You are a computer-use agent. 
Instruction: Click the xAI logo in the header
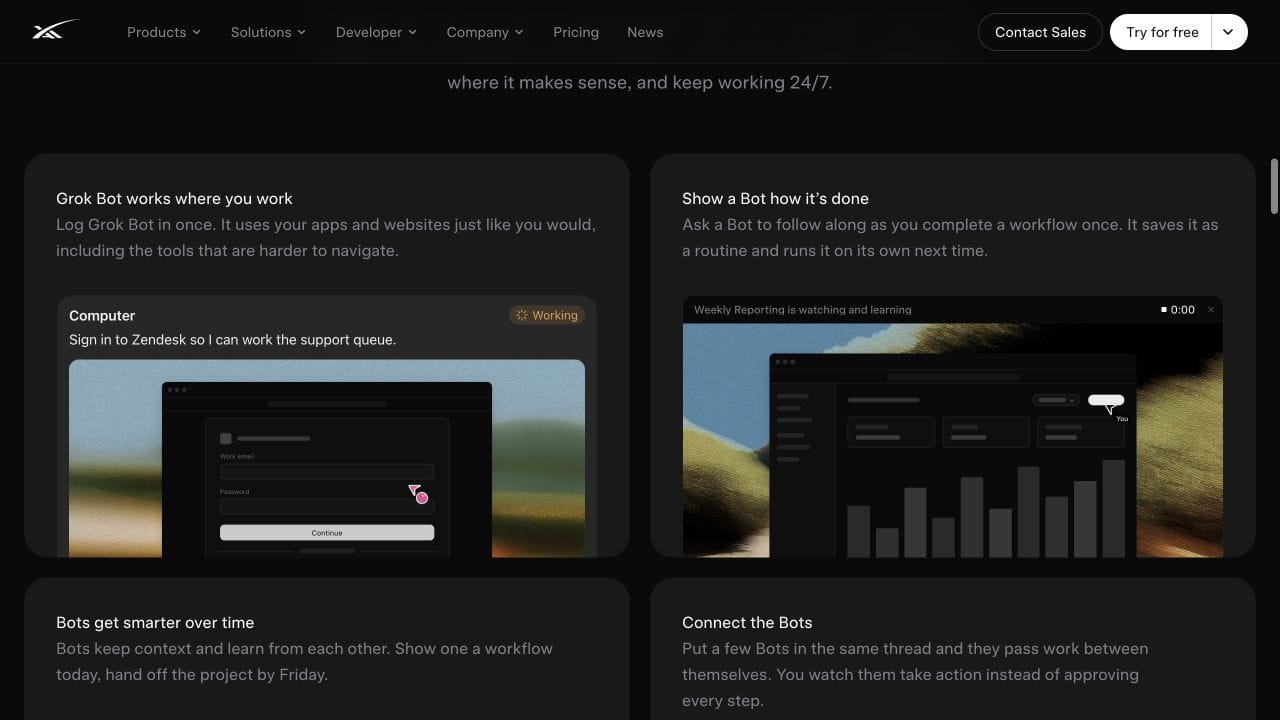[x=55, y=31]
